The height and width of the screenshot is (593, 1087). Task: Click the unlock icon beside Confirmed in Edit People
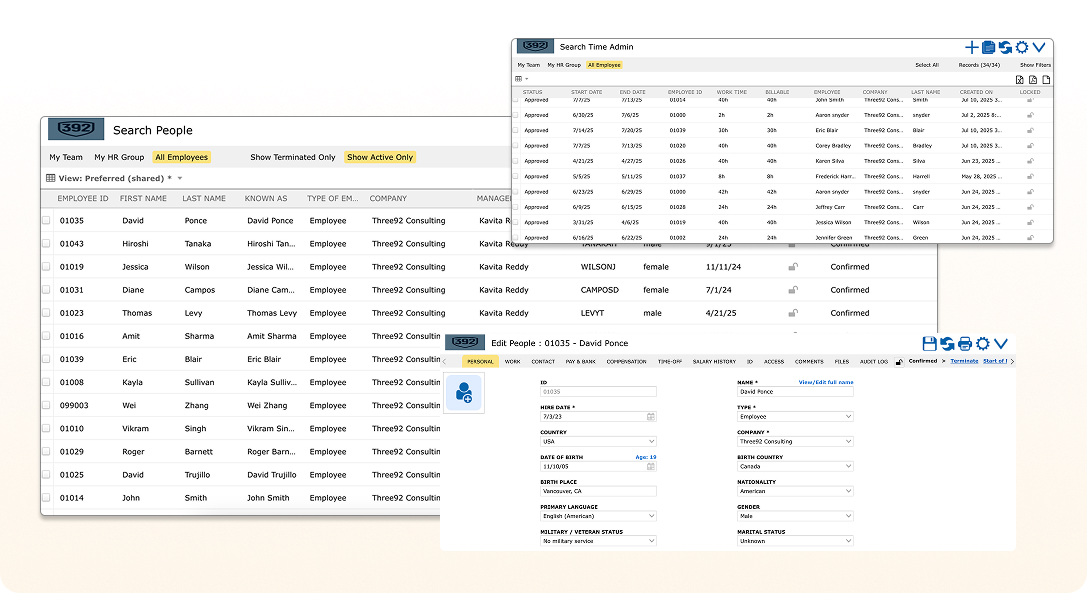coord(899,361)
